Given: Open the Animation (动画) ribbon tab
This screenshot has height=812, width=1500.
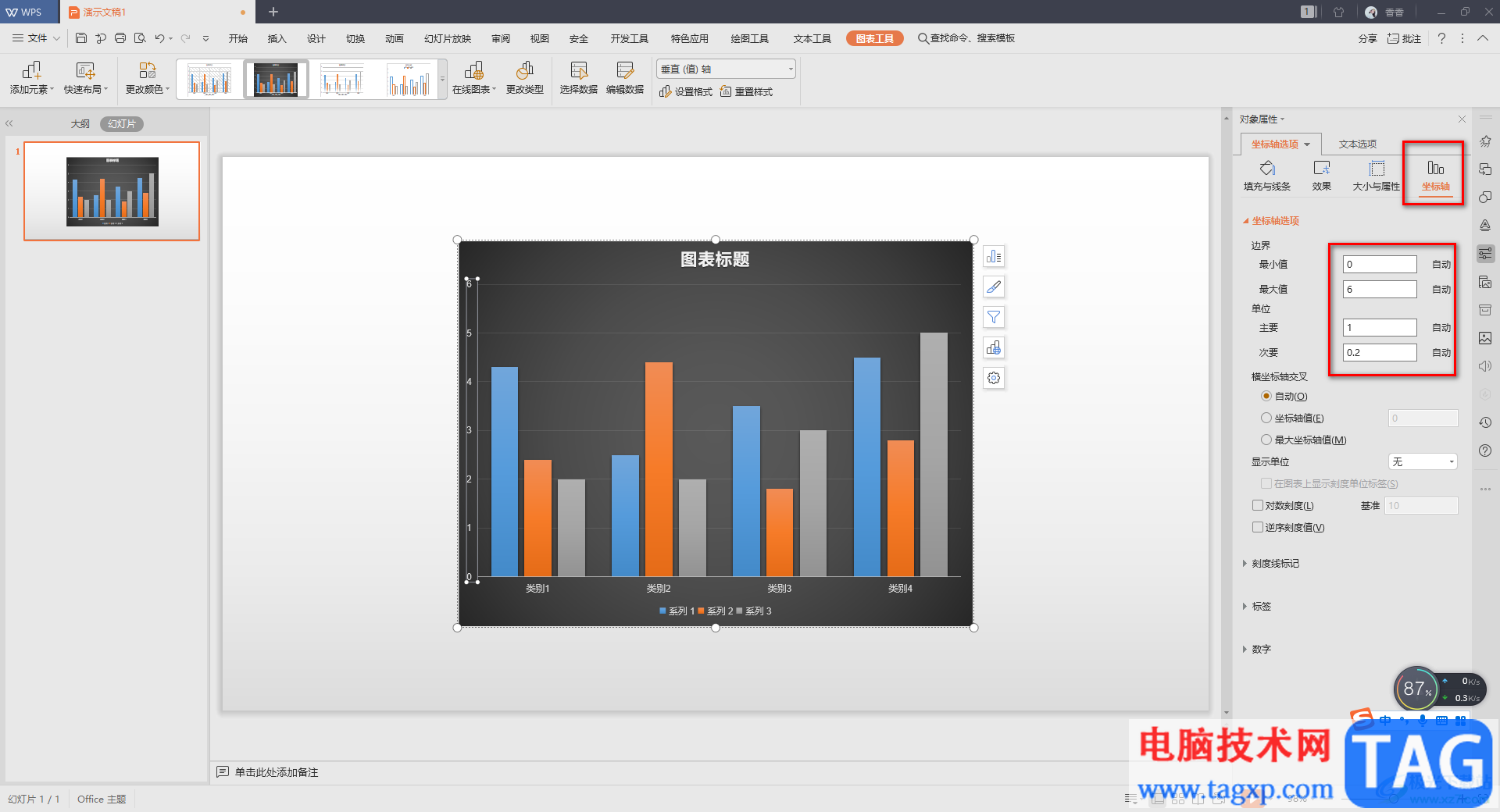Looking at the screenshot, I should click(x=395, y=38).
